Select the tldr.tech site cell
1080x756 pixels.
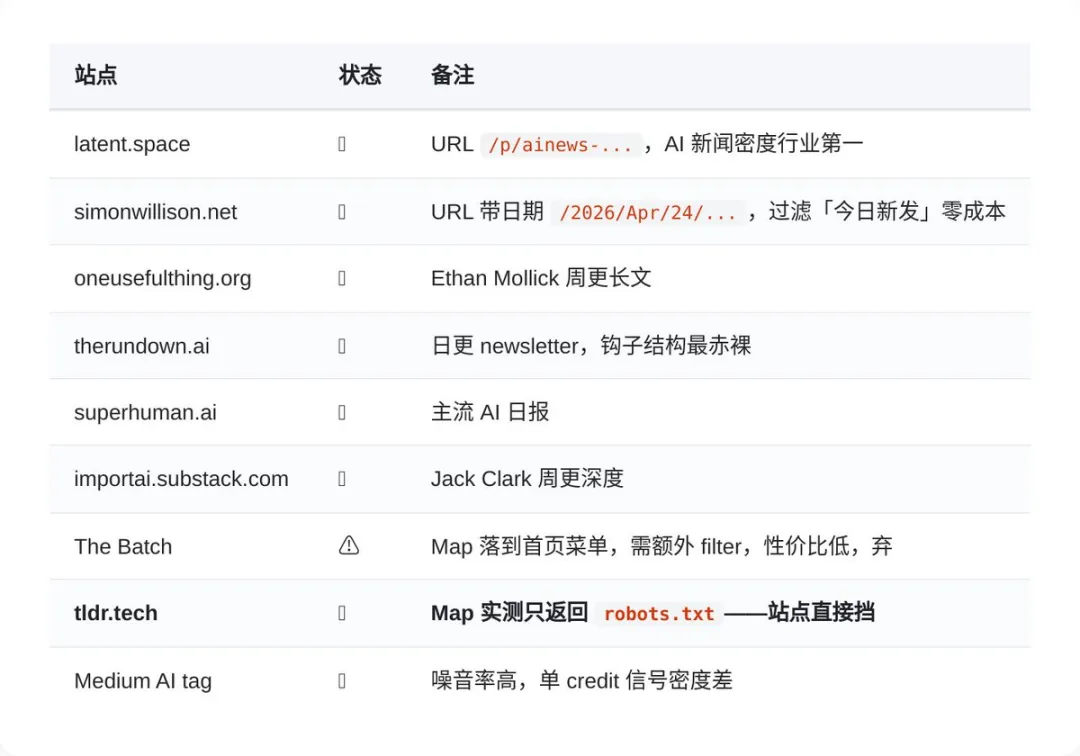point(116,613)
